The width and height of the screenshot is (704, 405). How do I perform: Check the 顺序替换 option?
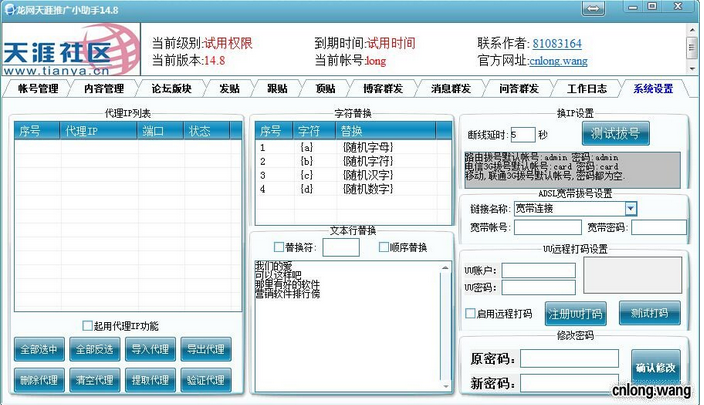tap(383, 247)
